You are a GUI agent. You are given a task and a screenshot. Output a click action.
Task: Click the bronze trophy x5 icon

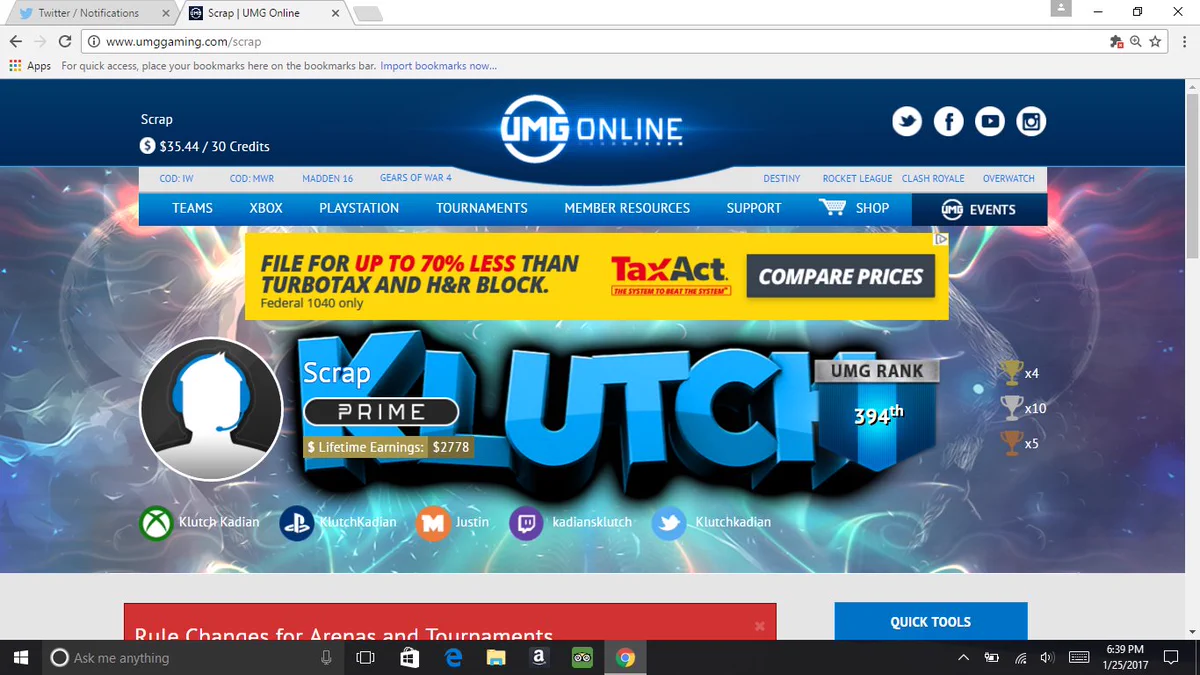(x=1011, y=442)
